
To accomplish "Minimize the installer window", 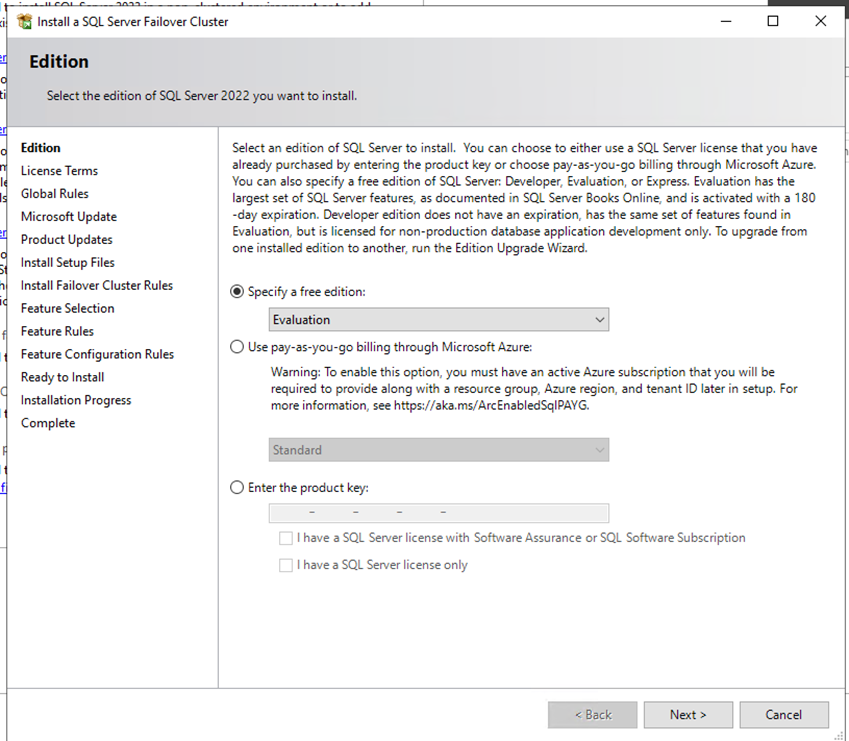I will coord(725,21).
